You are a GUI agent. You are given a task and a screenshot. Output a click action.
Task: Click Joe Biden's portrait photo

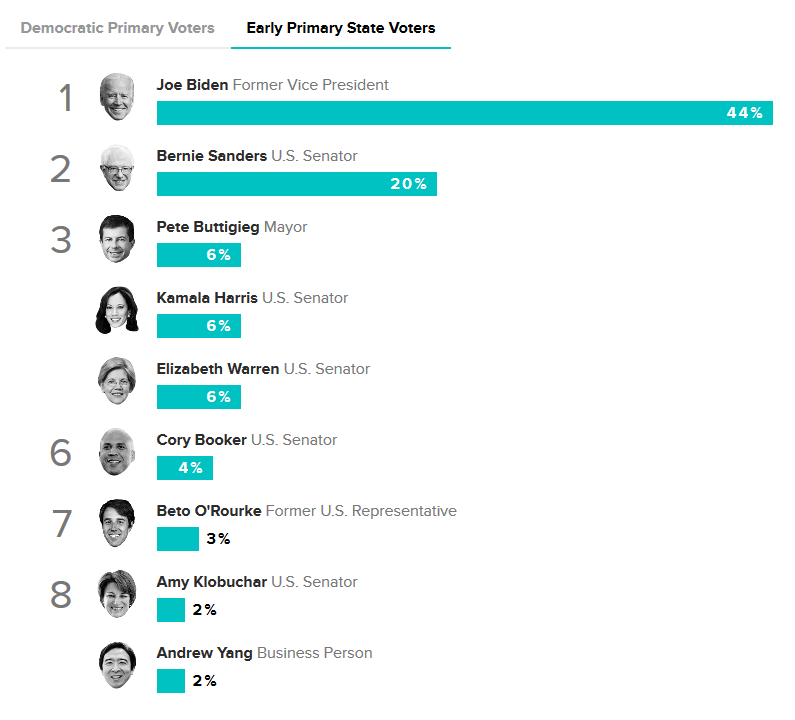[117, 97]
